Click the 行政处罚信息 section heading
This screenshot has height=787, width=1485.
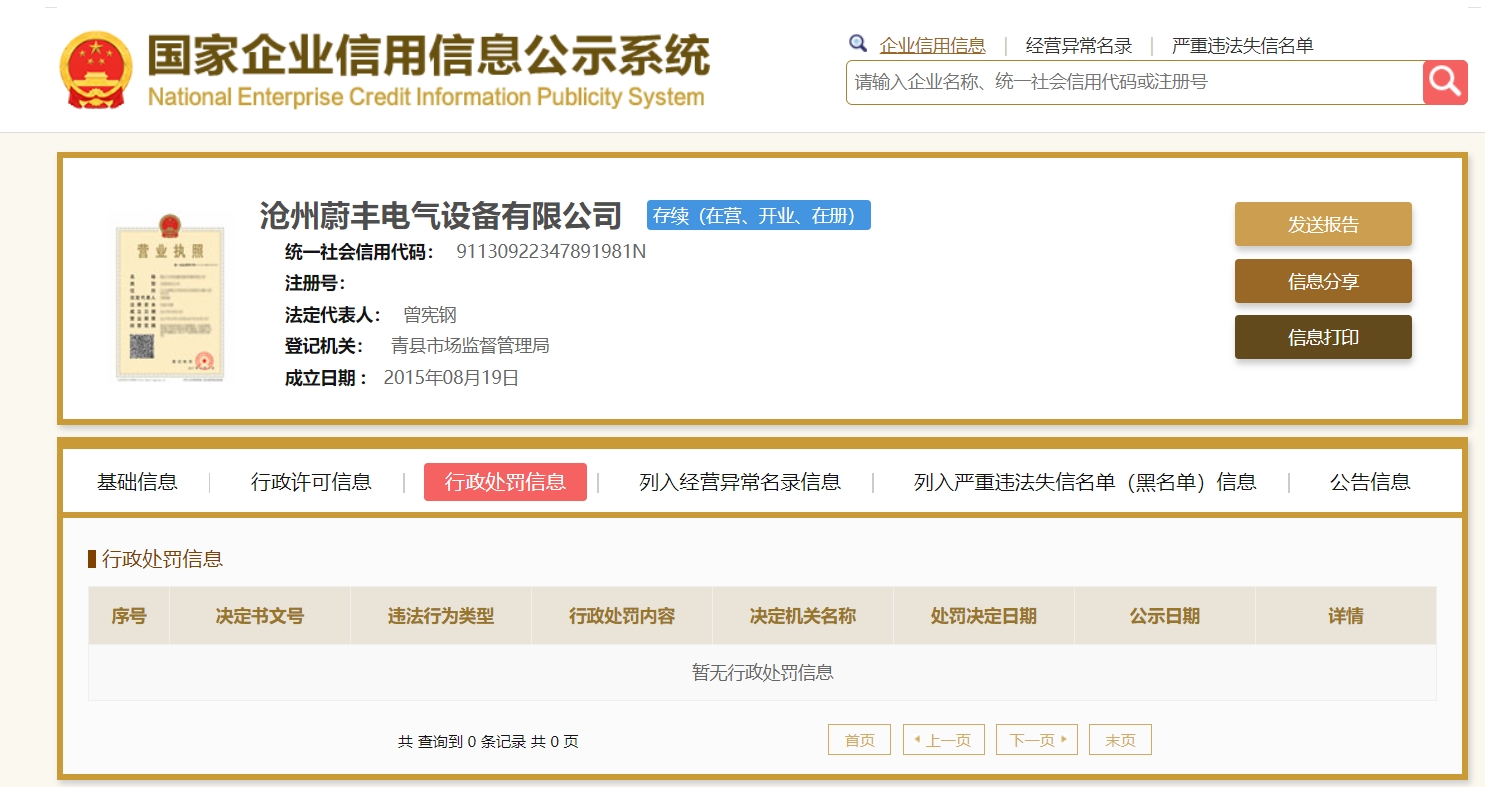click(162, 559)
